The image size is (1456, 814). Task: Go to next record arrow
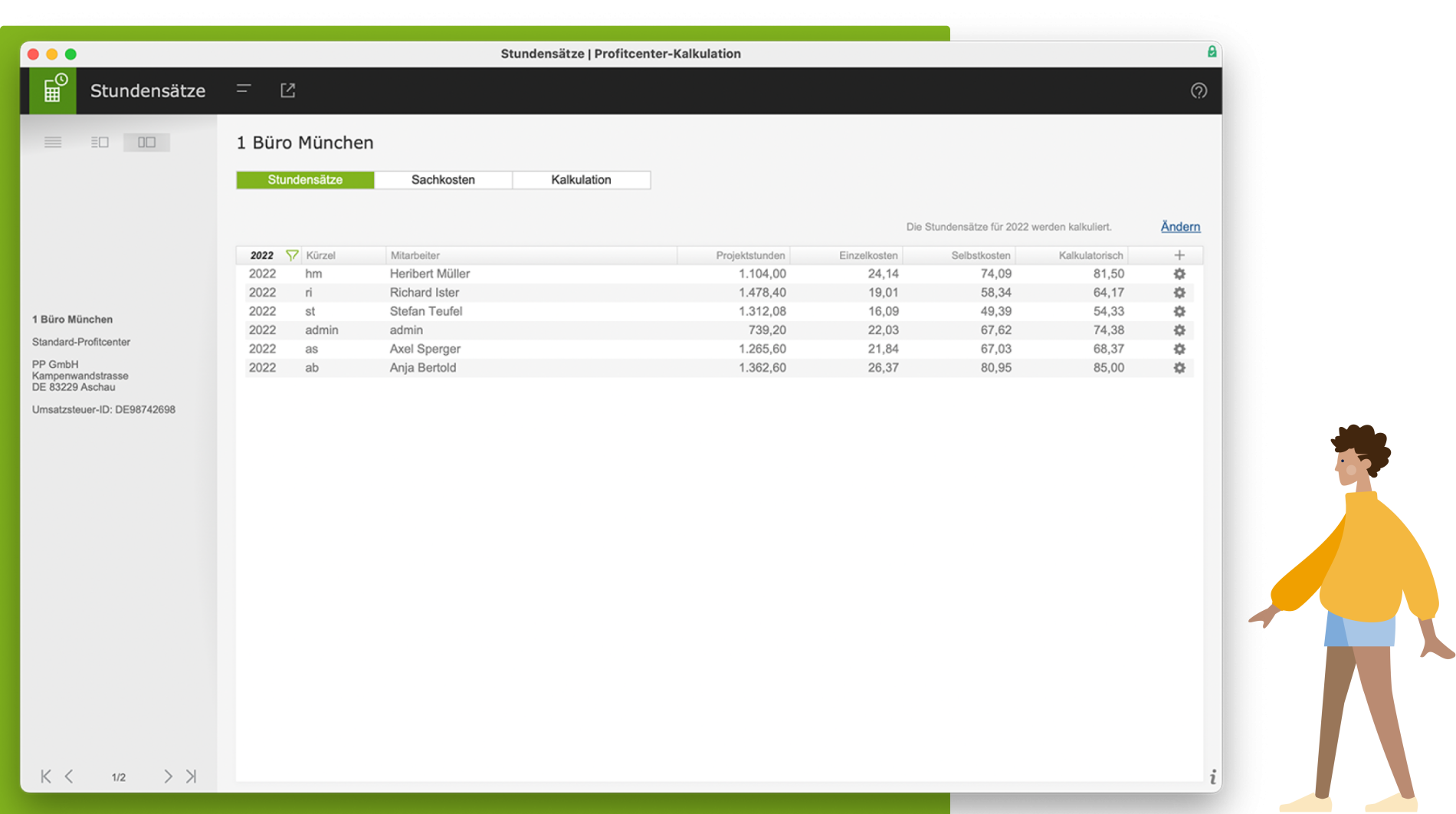pos(168,776)
